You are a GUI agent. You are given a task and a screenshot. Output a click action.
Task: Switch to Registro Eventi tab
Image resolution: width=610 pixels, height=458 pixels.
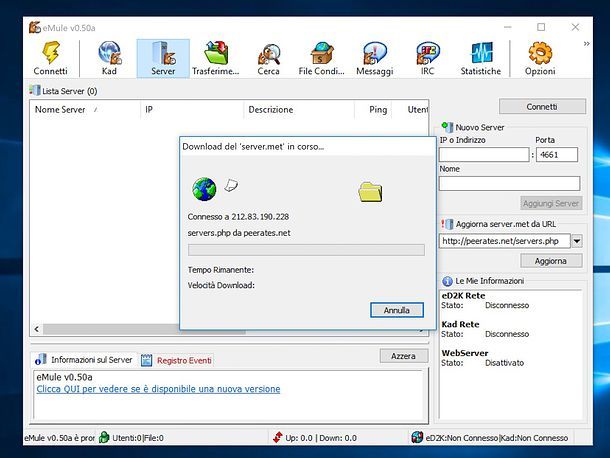pos(177,360)
